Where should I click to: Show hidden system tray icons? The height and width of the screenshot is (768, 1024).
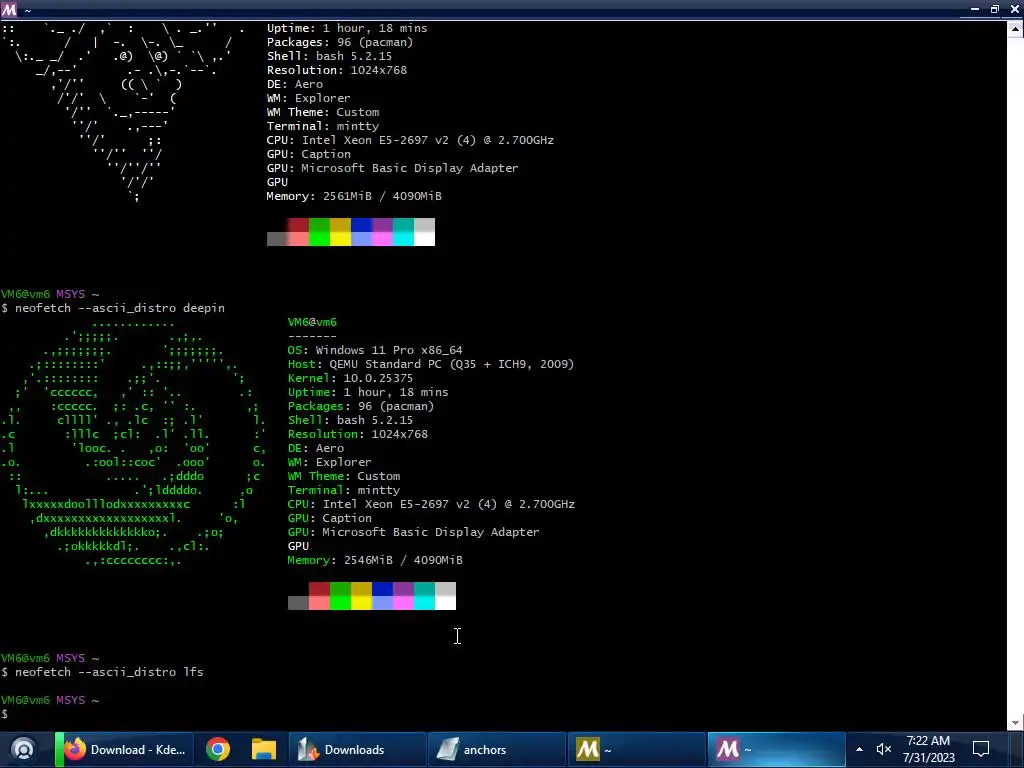tap(859, 749)
